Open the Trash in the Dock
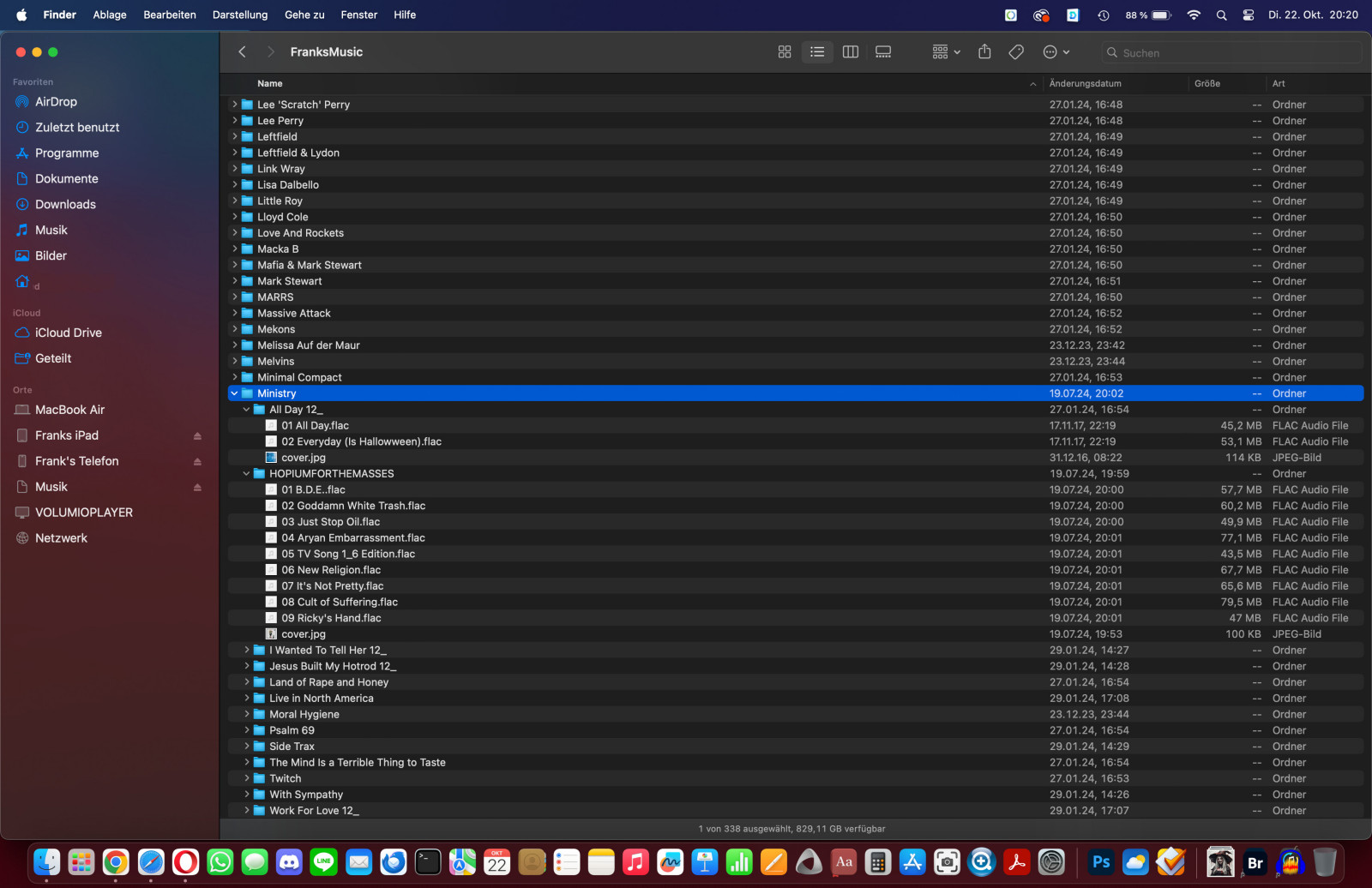 click(x=1325, y=862)
